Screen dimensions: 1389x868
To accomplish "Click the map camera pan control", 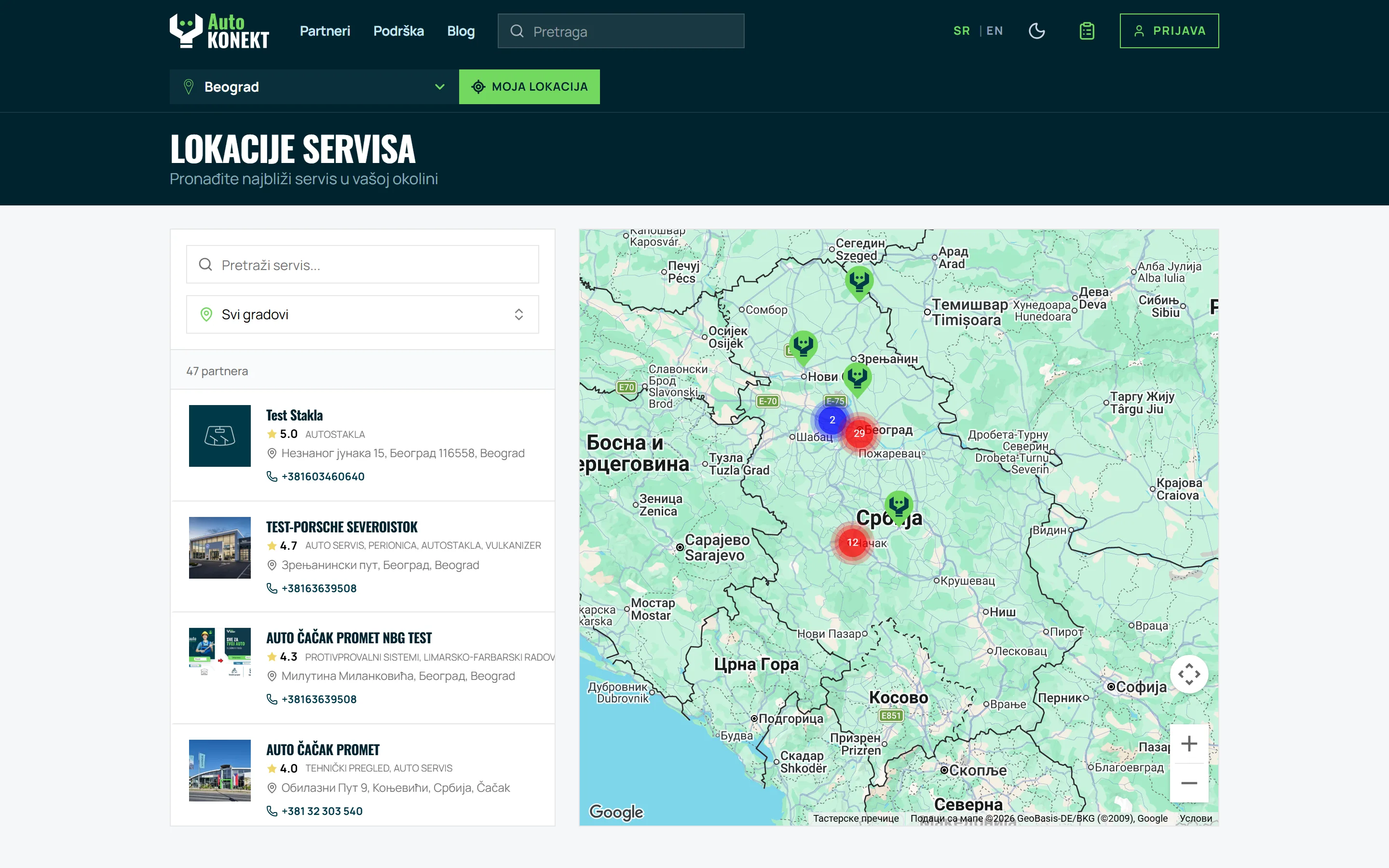I will tap(1189, 675).
